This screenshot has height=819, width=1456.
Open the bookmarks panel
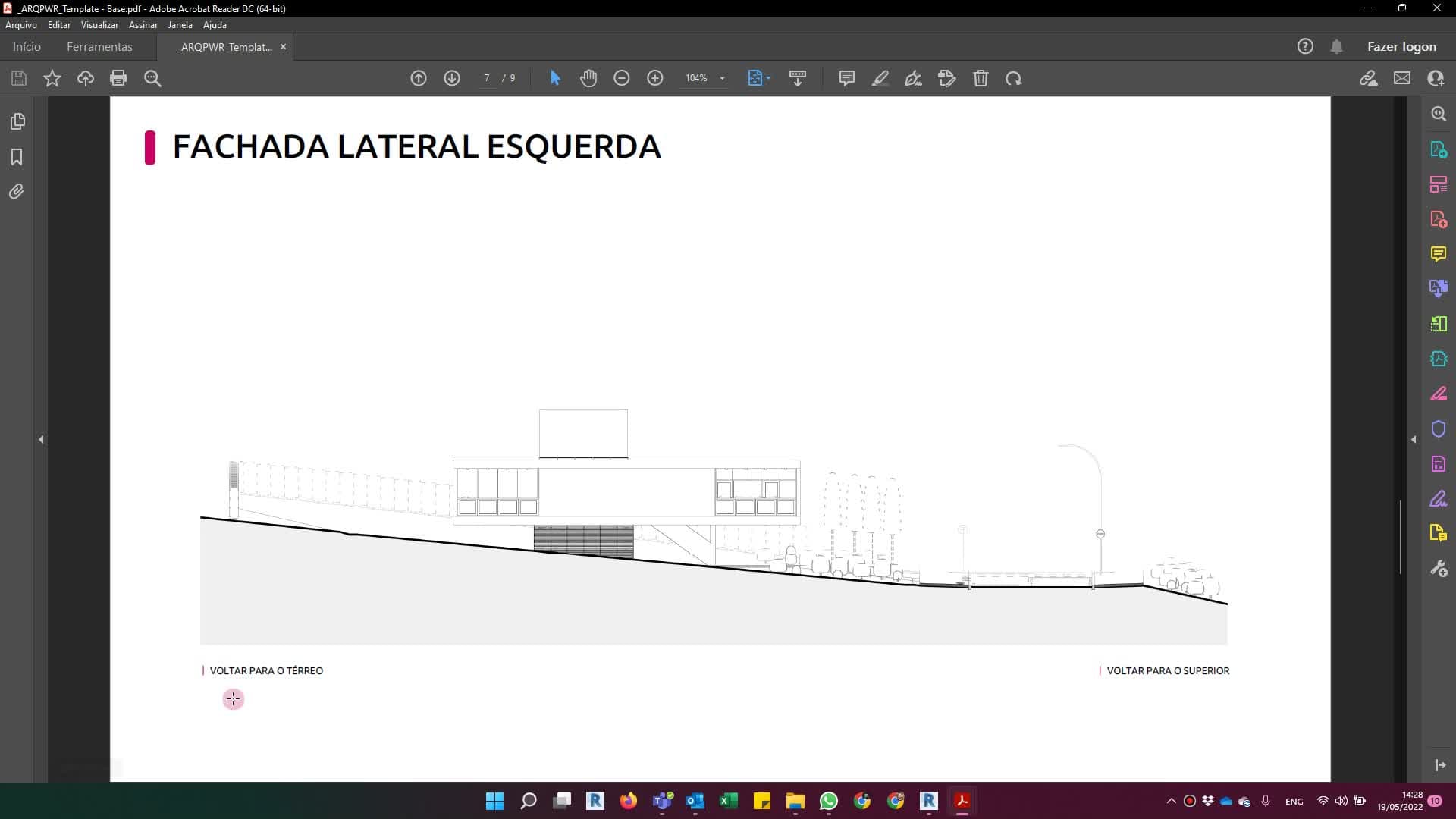17,157
